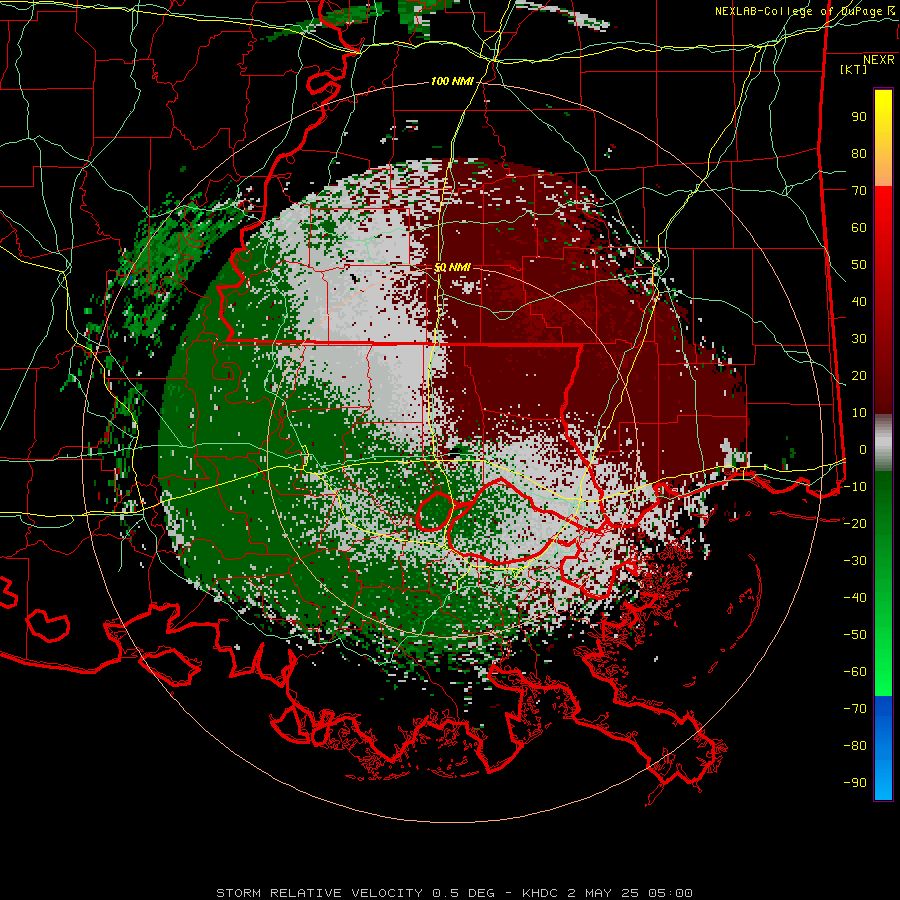Click the KHDC station identifier in caption
The height and width of the screenshot is (900, 900).
(540, 893)
